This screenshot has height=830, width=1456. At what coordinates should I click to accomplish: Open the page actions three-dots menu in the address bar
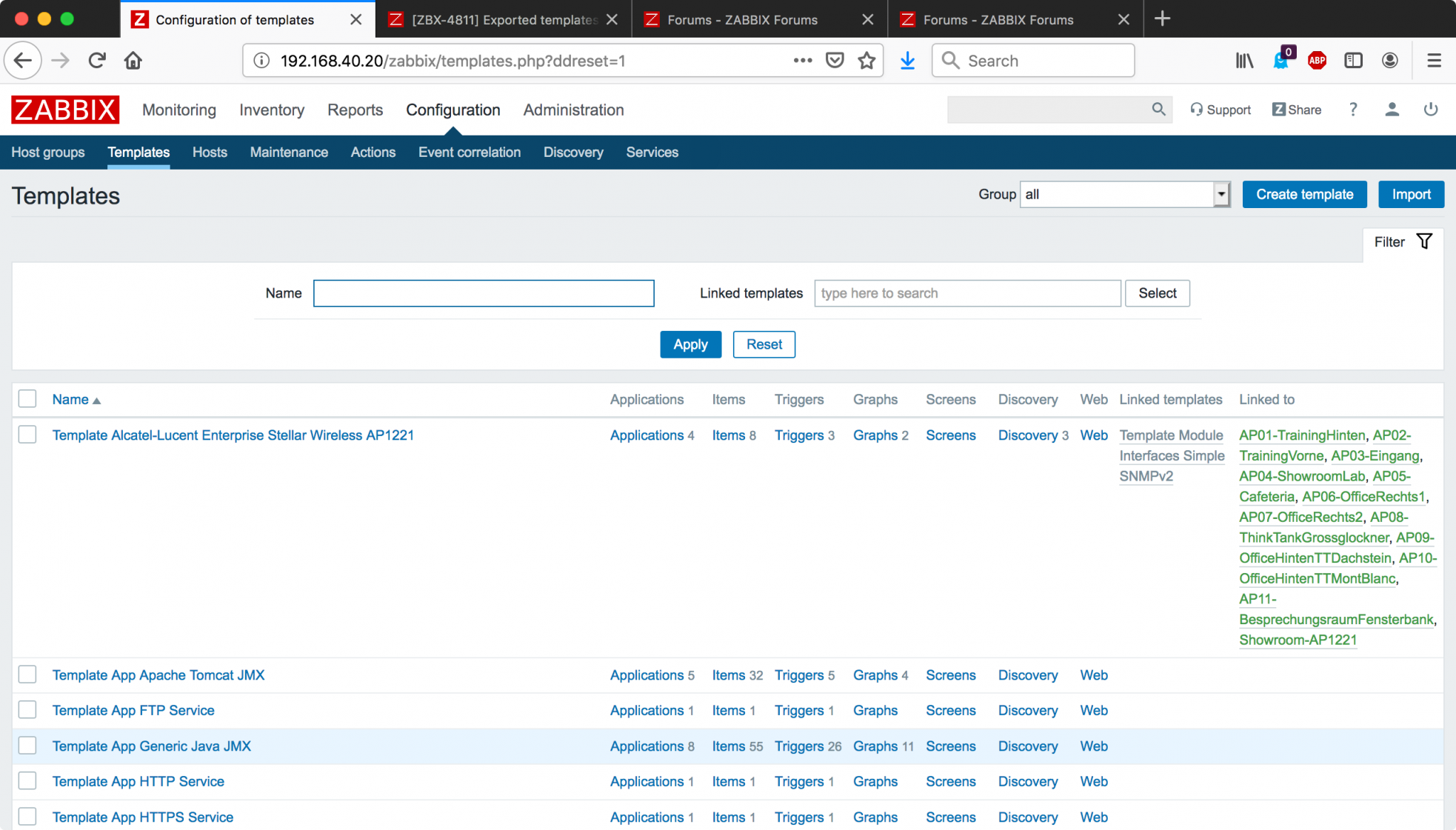coord(802,61)
